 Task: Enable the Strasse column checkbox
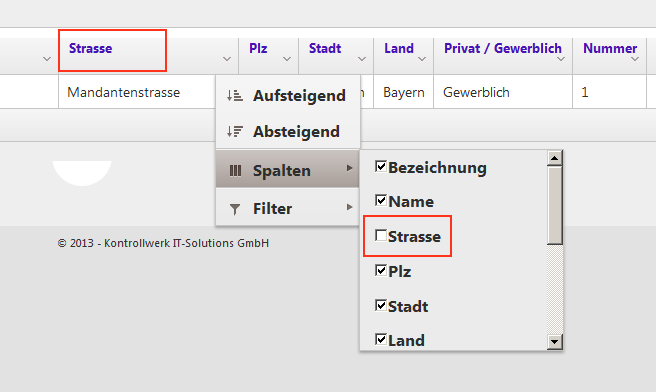381,236
